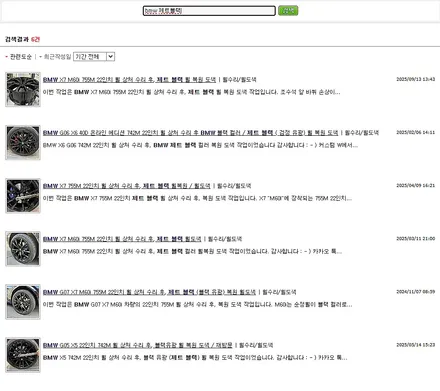Open the 'BMW X7 755M 22인치 … 휠복원 / 휠도색' title
This screenshot has height=391, width=440.
(127, 186)
